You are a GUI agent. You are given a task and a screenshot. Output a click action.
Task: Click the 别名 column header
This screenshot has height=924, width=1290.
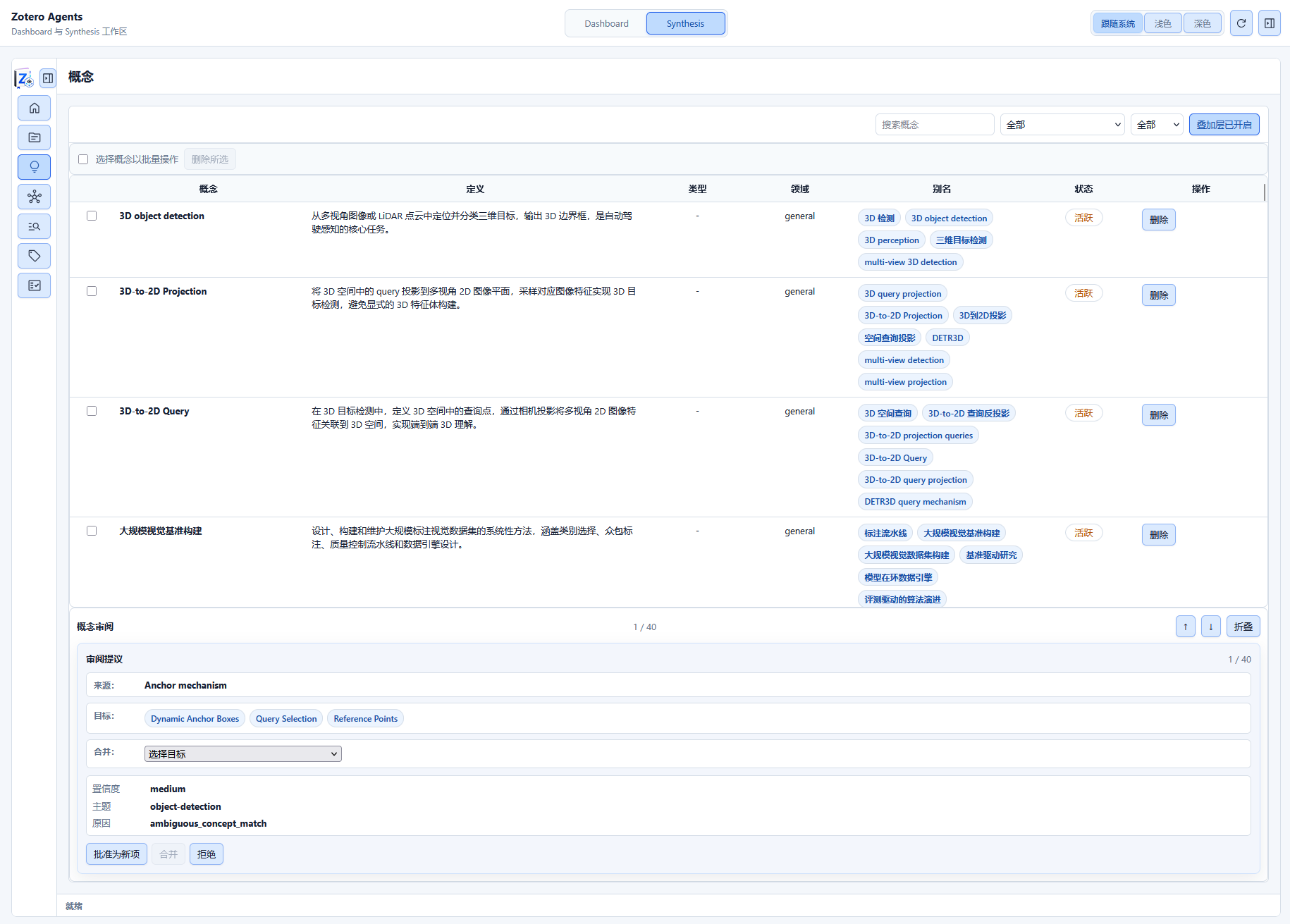coord(942,189)
